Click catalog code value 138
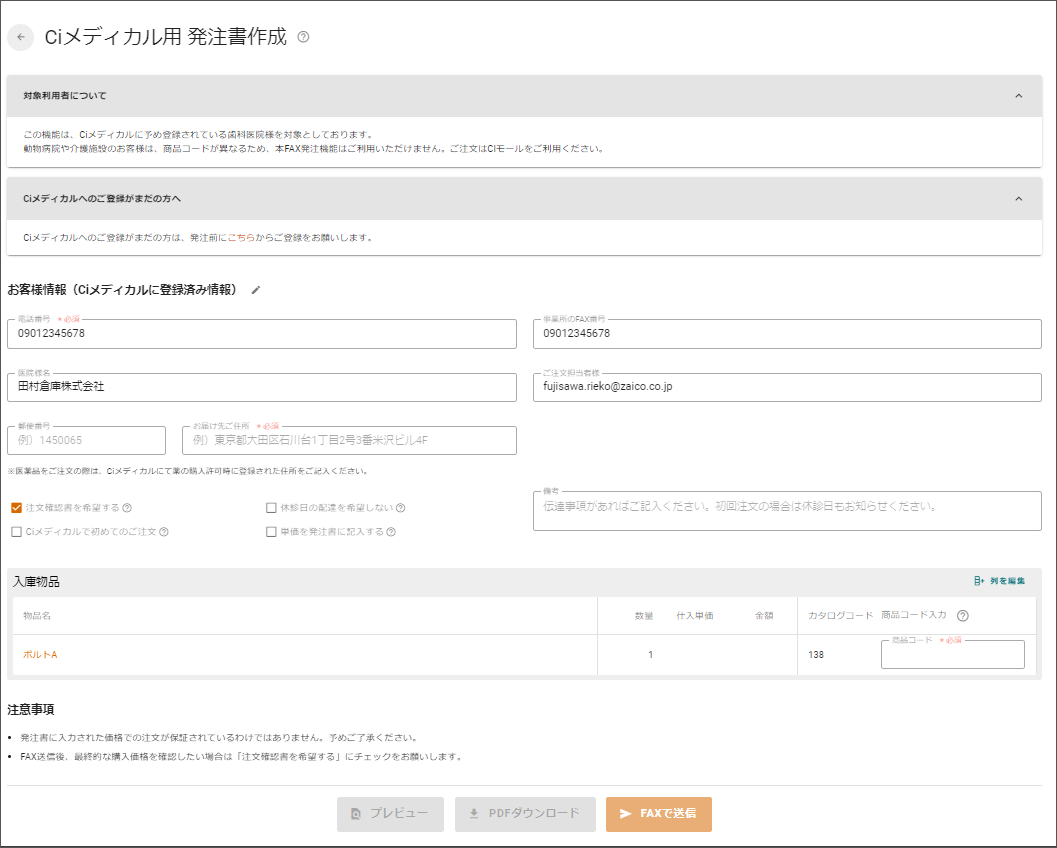The height and width of the screenshot is (848, 1057). point(816,655)
